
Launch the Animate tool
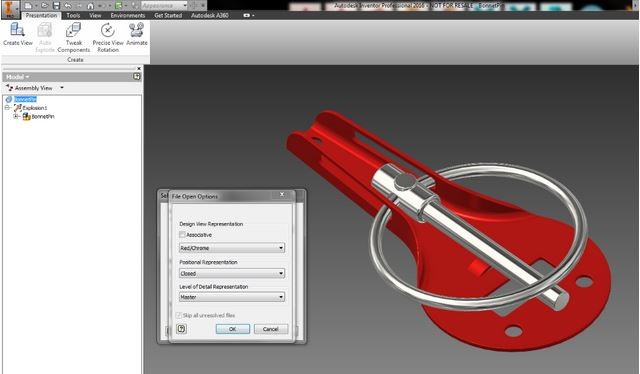[137, 34]
